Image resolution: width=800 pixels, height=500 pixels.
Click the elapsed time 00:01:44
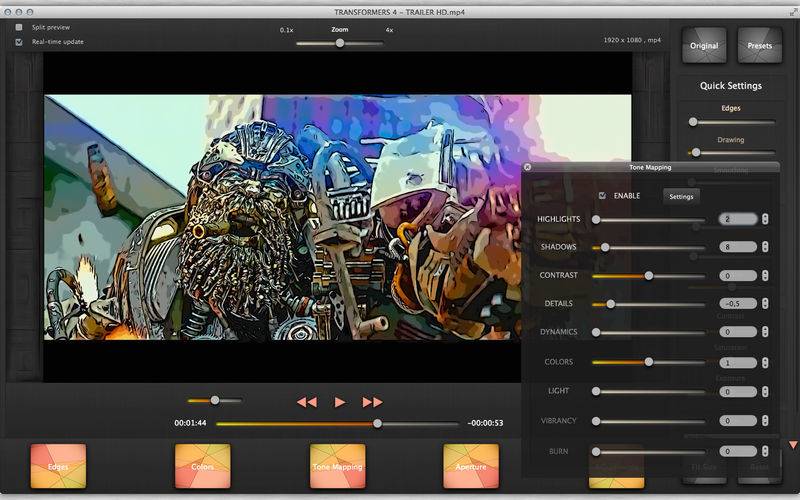click(x=190, y=423)
